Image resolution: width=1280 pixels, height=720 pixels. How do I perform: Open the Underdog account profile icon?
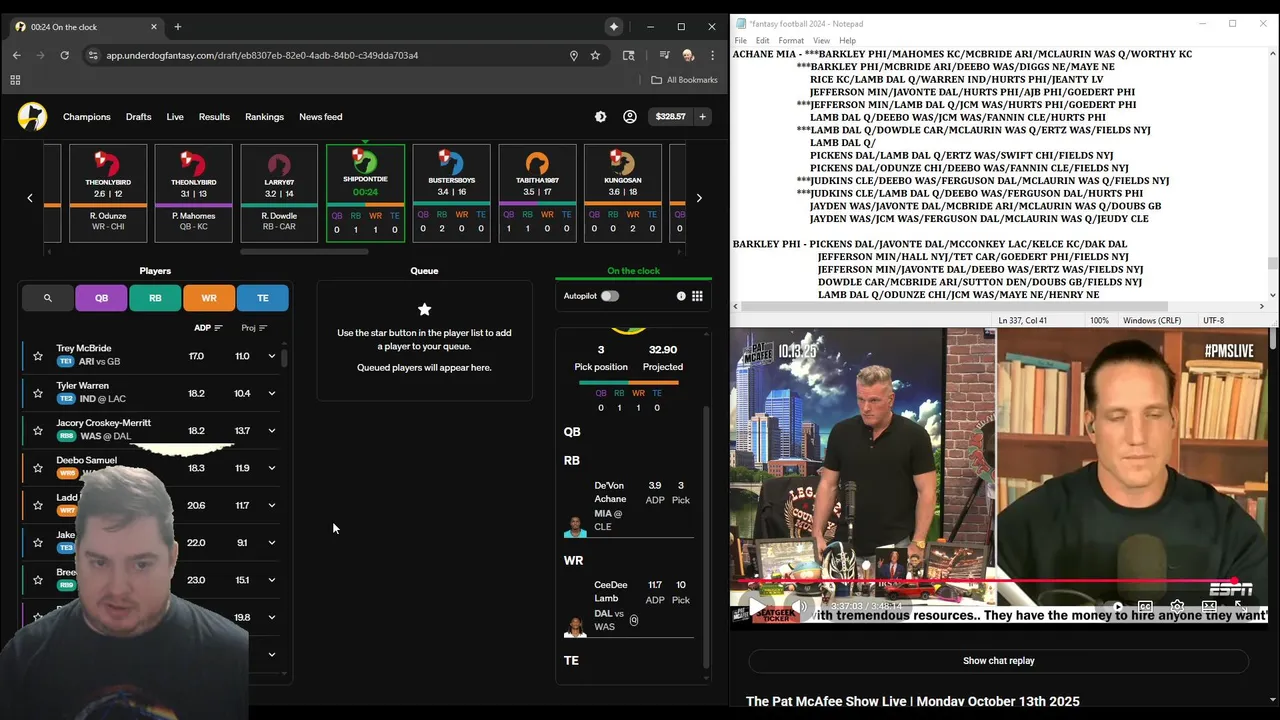(x=630, y=117)
